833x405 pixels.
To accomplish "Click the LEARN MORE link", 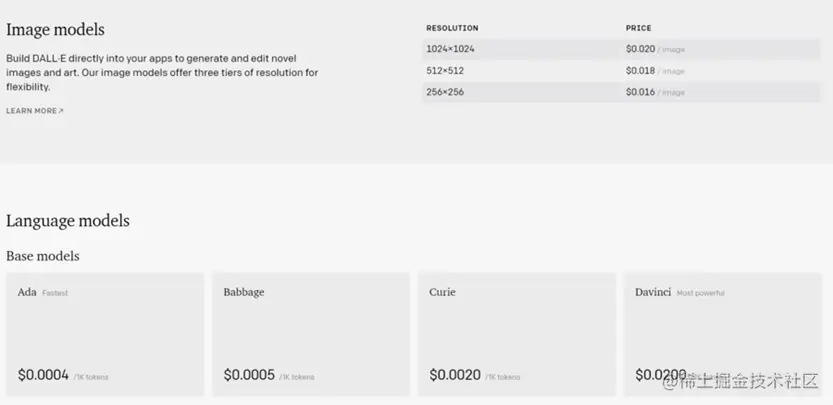I will click(31, 111).
